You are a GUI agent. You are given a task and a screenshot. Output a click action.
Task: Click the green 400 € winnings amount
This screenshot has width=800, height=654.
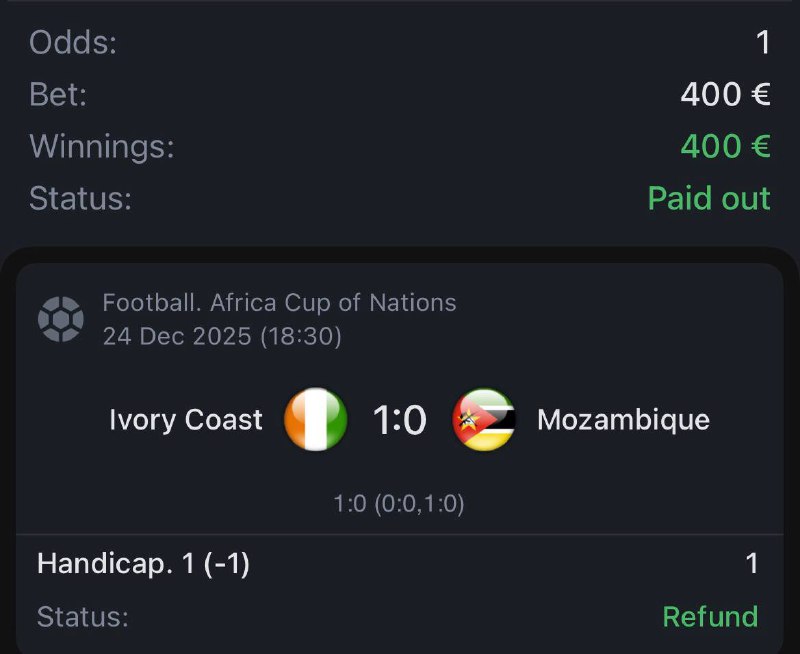click(725, 146)
